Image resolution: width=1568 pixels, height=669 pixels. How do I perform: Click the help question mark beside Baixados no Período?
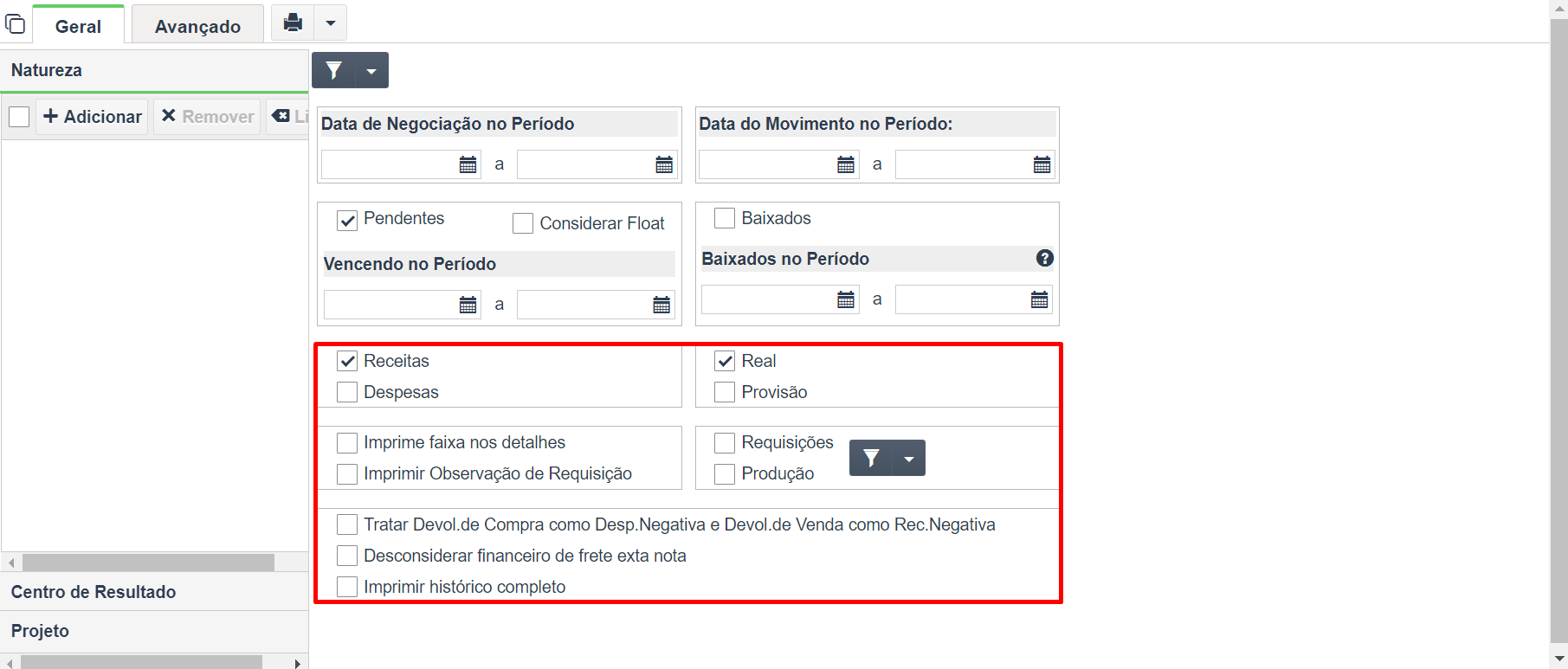pyautogui.click(x=1045, y=258)
